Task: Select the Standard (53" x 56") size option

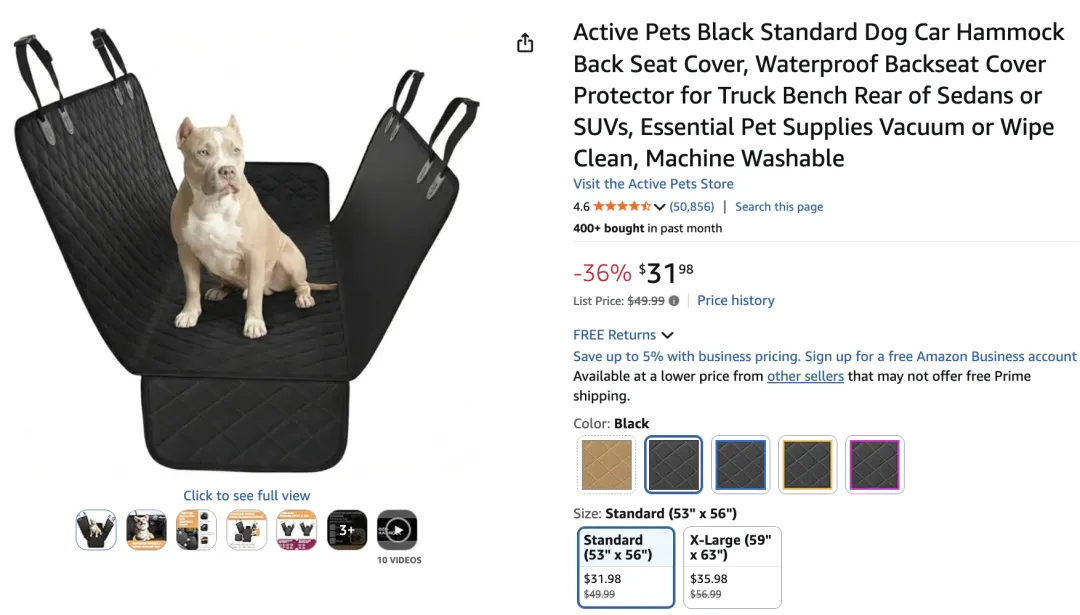Action: [x=627, y=566]
